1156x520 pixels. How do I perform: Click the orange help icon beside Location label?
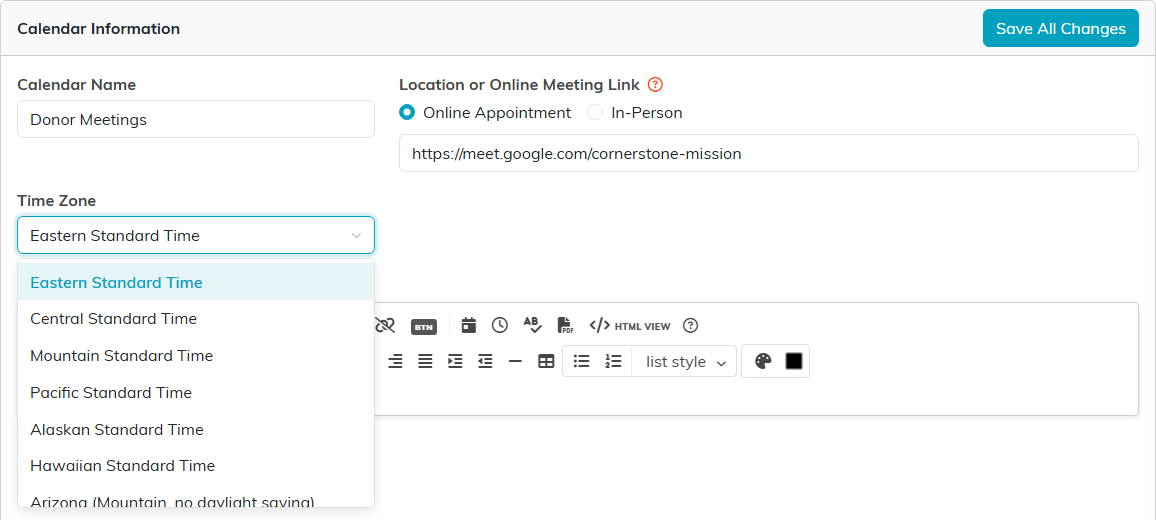[655, 85]
